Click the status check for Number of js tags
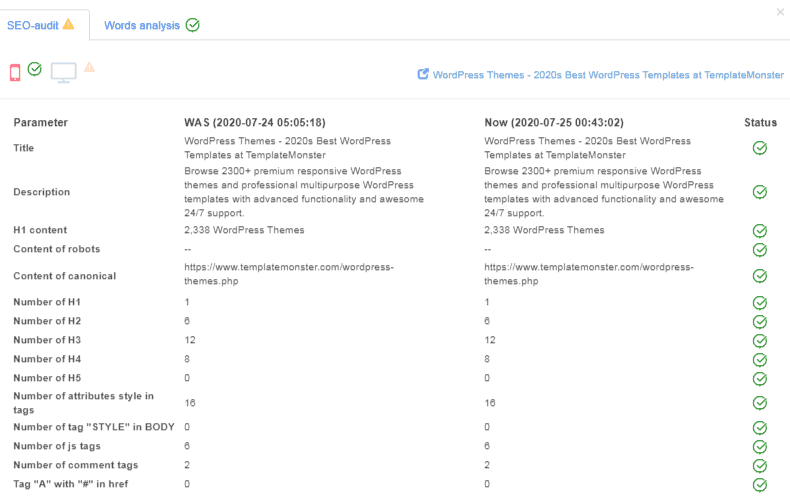Viewport: 790px width, 501px height. [x=760, y=447]
